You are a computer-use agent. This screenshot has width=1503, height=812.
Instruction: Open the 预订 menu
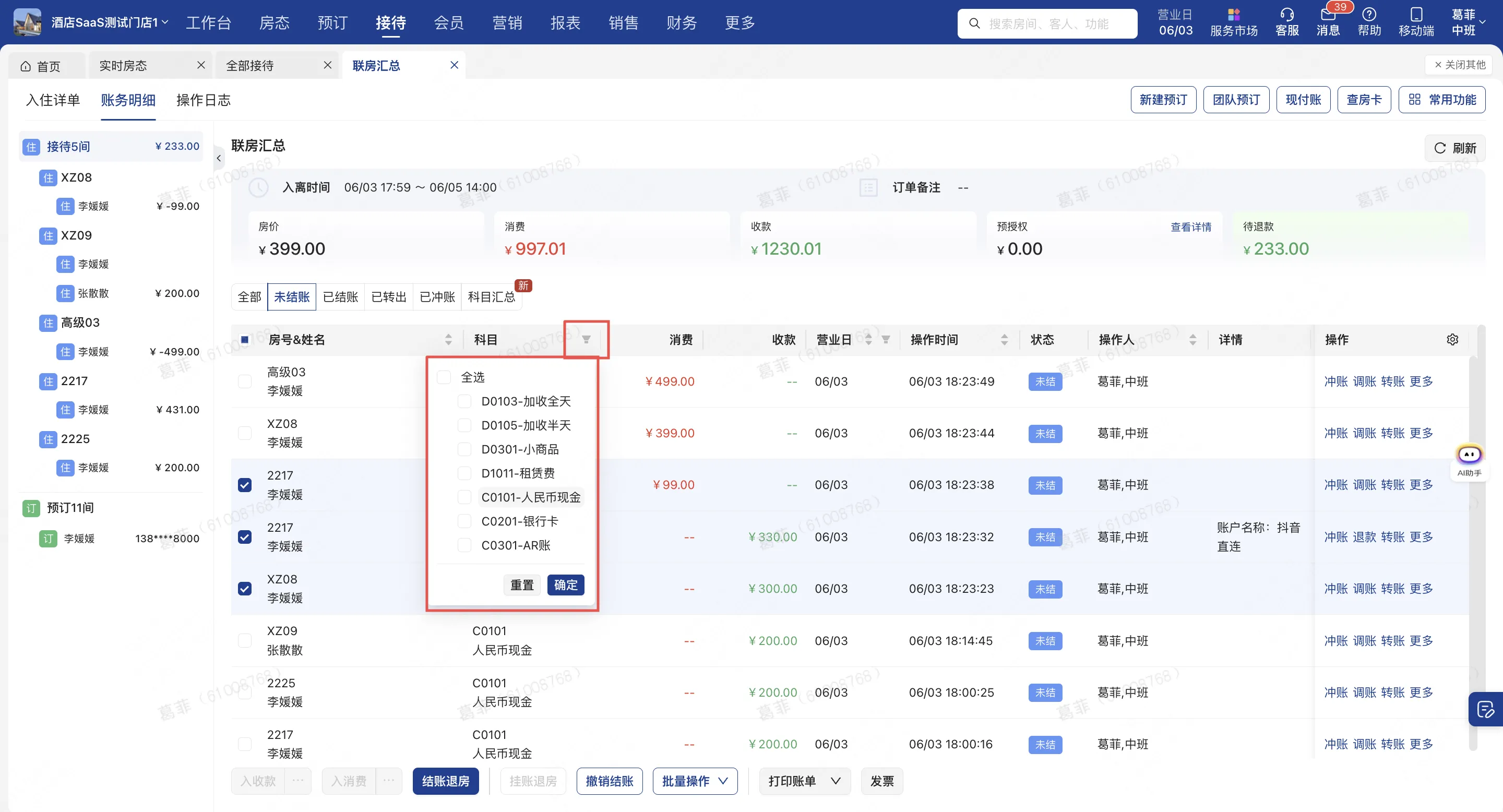click(x=332, y=22)
